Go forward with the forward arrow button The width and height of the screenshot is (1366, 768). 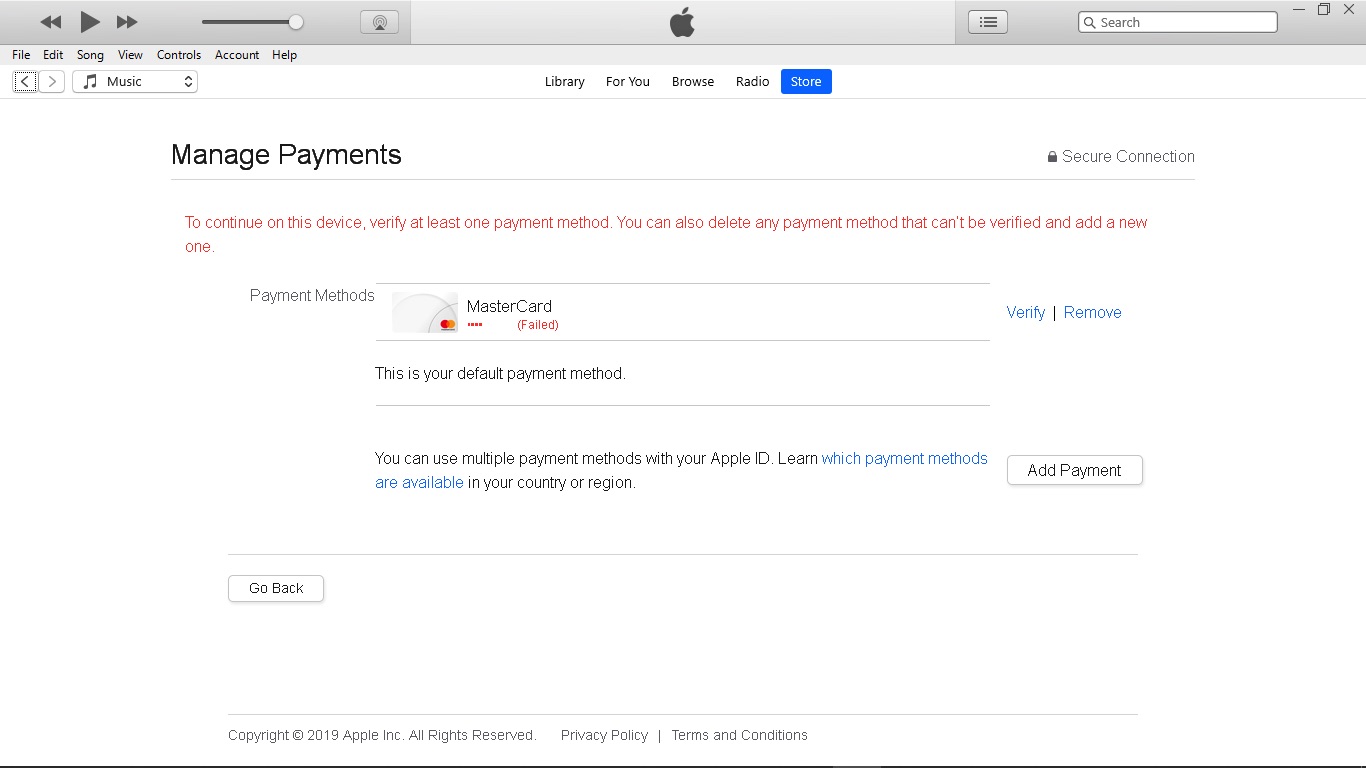tap(52, 82)
